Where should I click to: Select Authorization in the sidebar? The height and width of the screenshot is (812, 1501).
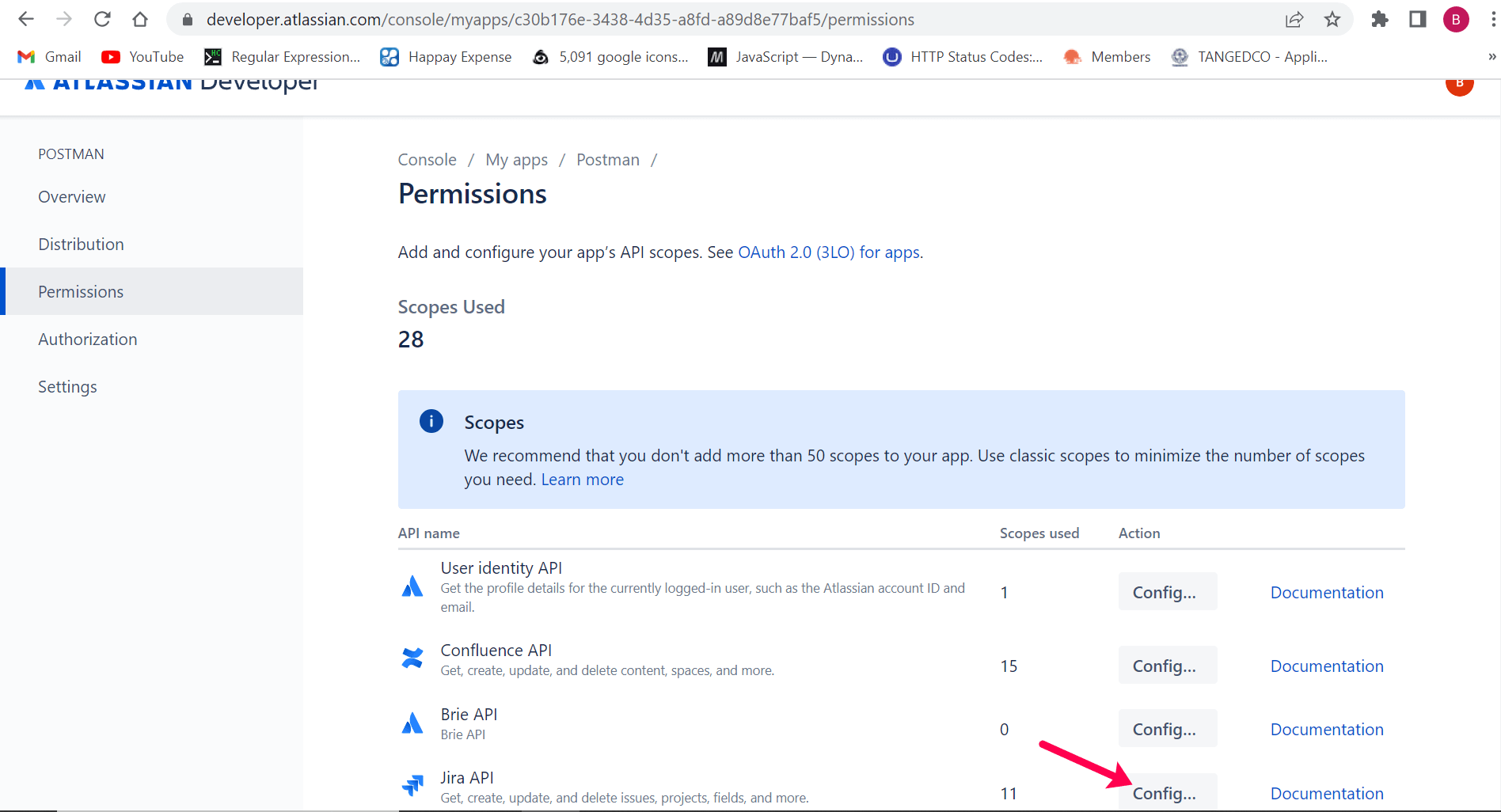(87, 339)
